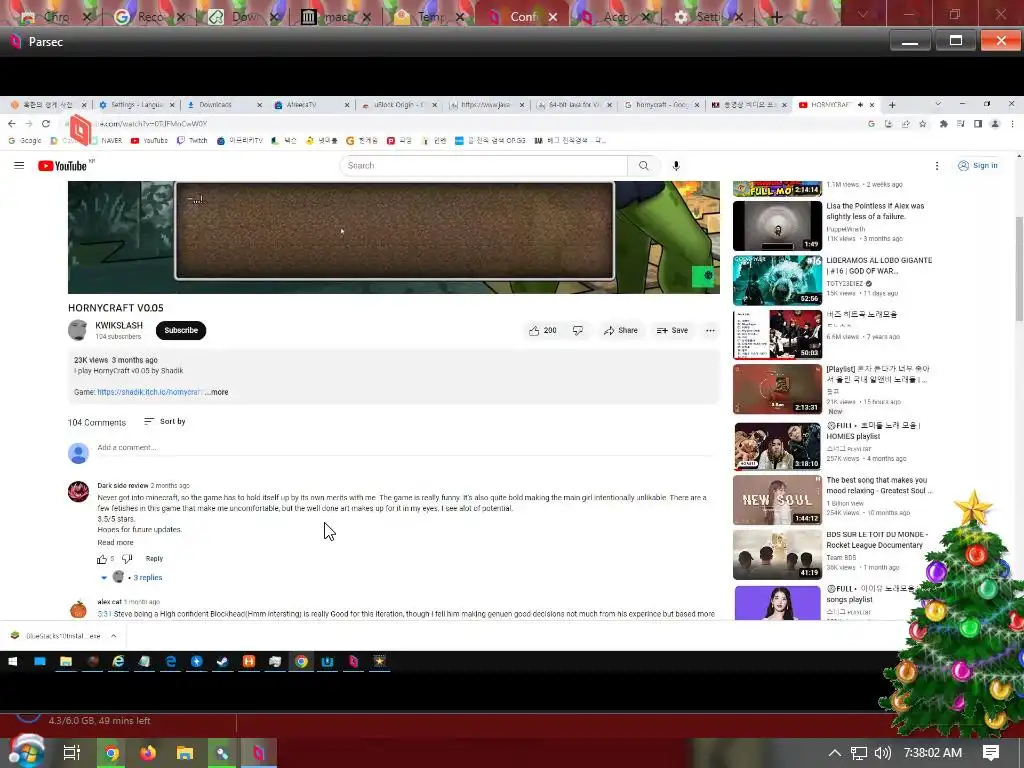The width and height of the screenshot is (1024, 768).
Task: Start voice search with the microphone icon
Action: click(676, 166)
